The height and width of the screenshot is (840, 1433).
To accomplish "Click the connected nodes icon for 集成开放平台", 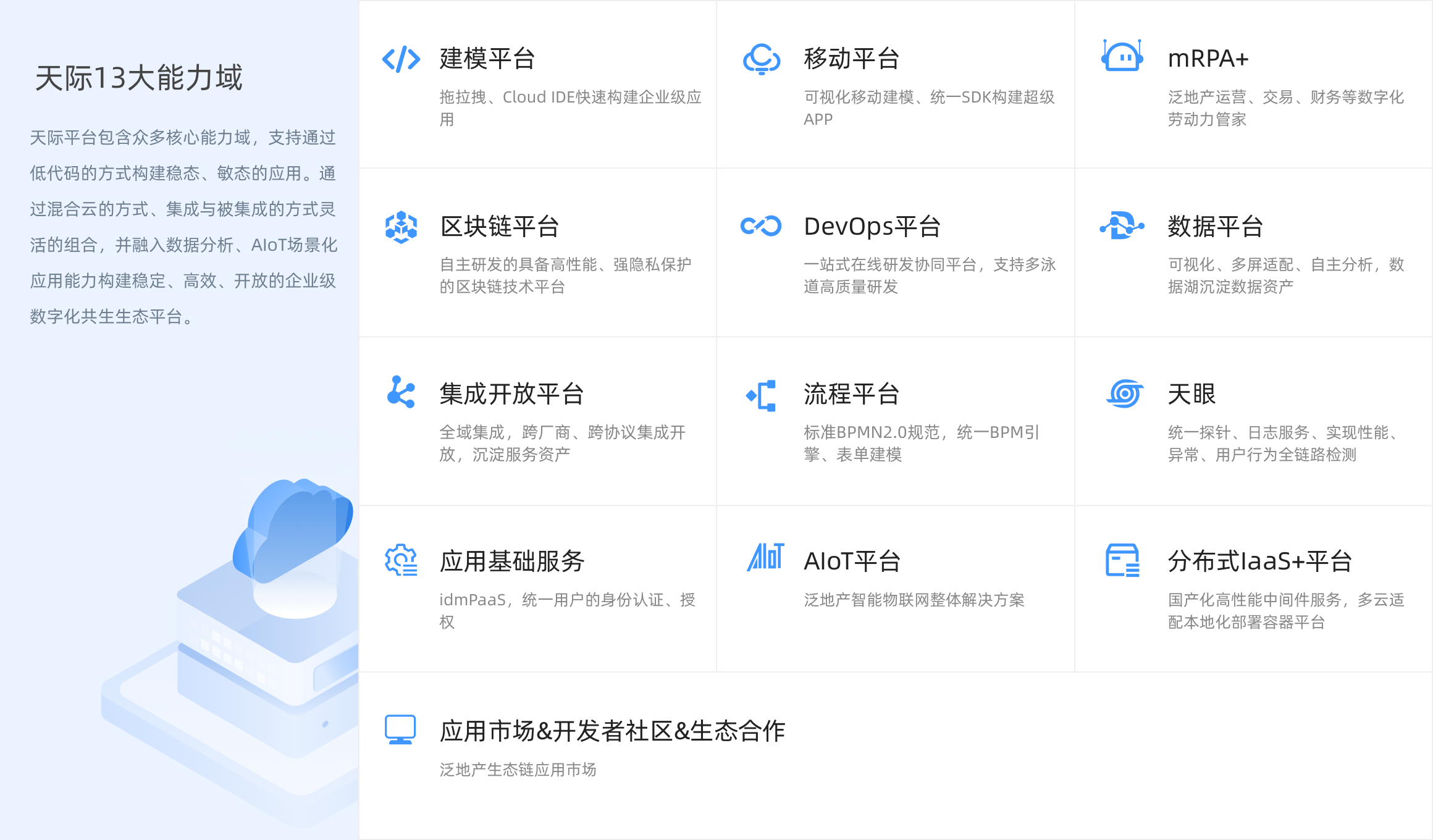I will 401,392.
